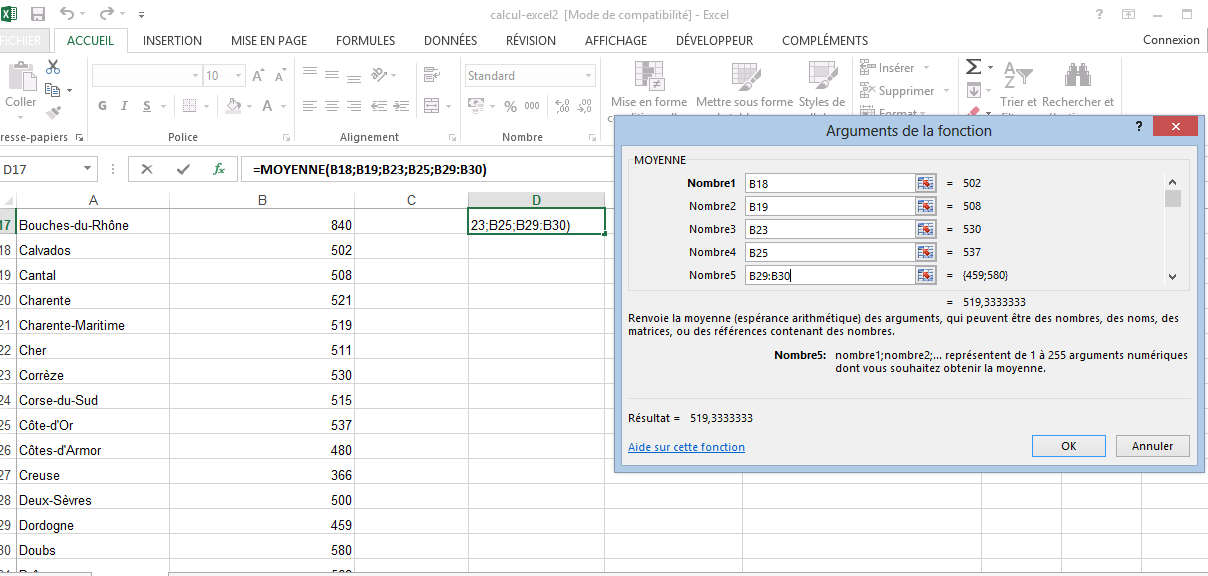
Task: Open the Insérer dropdown arrow
Action: [926, 68]
